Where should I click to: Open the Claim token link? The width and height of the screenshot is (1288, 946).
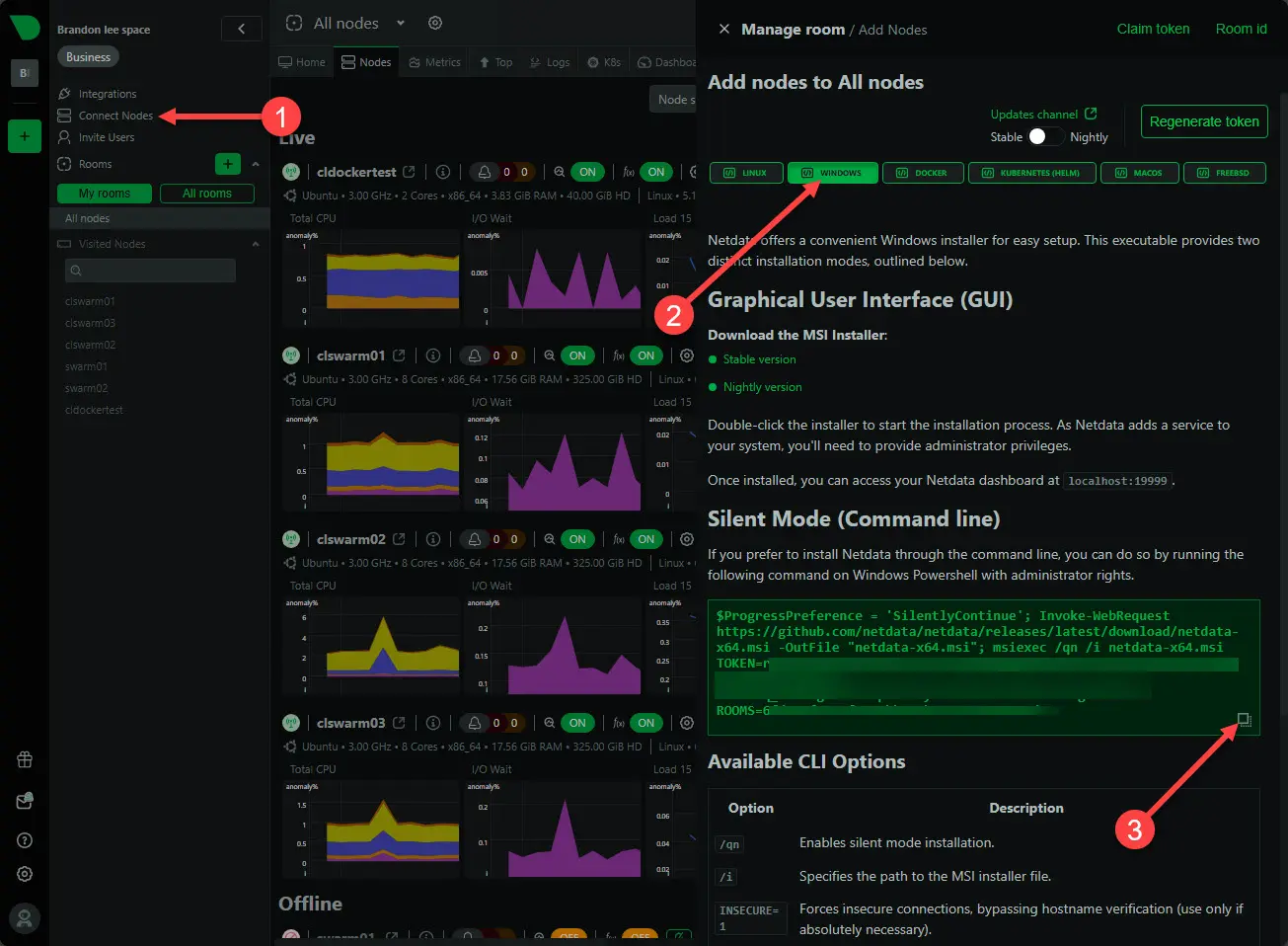(x=1153, y=29)
